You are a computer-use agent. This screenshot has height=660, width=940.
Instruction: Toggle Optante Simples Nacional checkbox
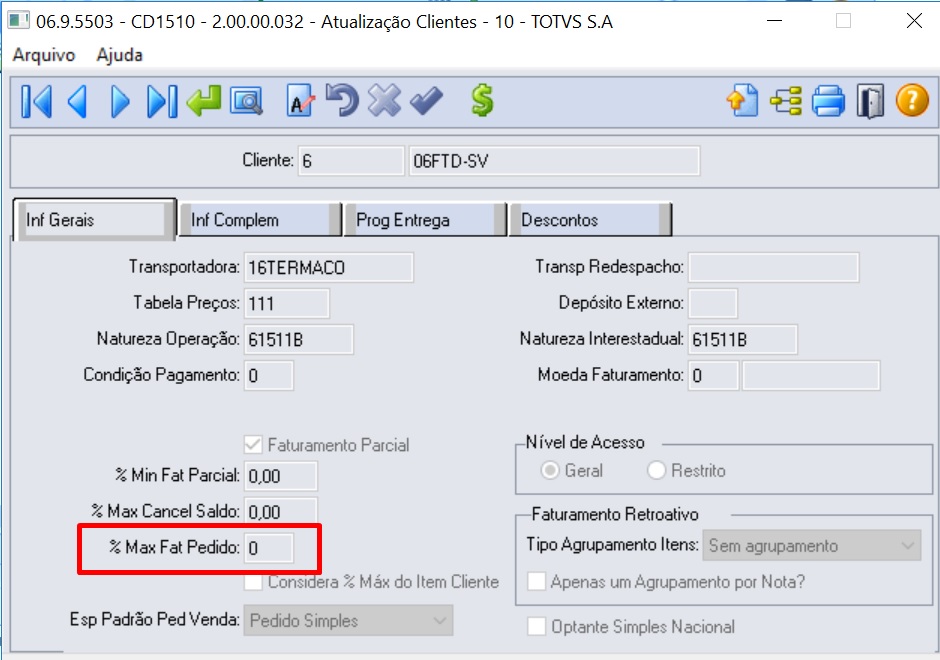click(x=537, y=626)
